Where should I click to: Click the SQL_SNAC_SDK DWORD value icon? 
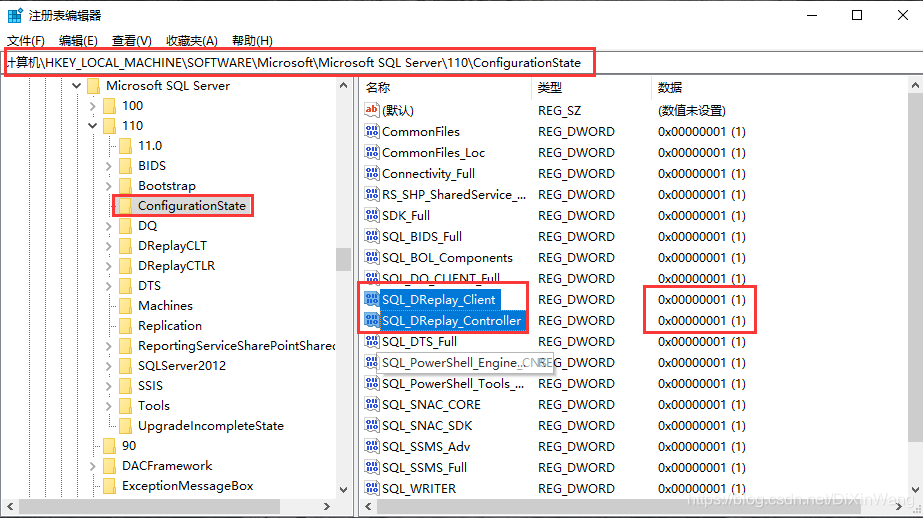371,426
